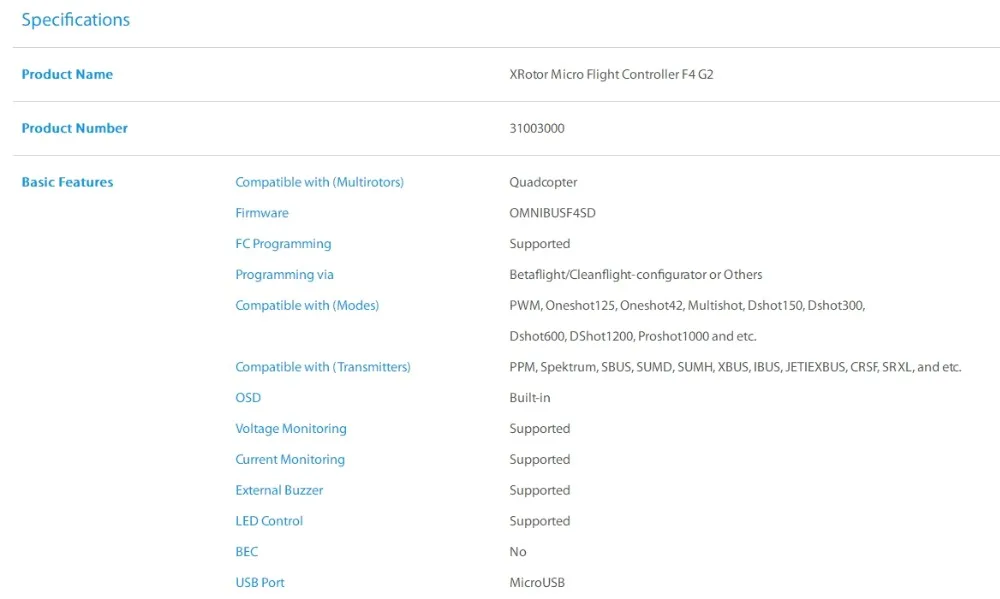Click the 'PPM, Spektrum, SBUS' transmitters list
Image resolution: width=1000 pixels, height=599 pixels.
pos(735,367)
